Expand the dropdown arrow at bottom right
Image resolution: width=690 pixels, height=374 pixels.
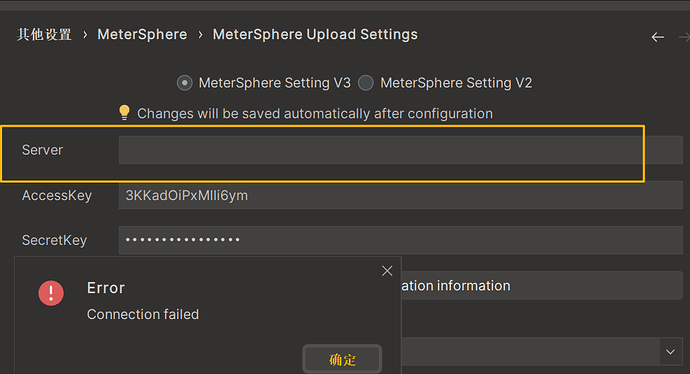click(x=670, y=352)
